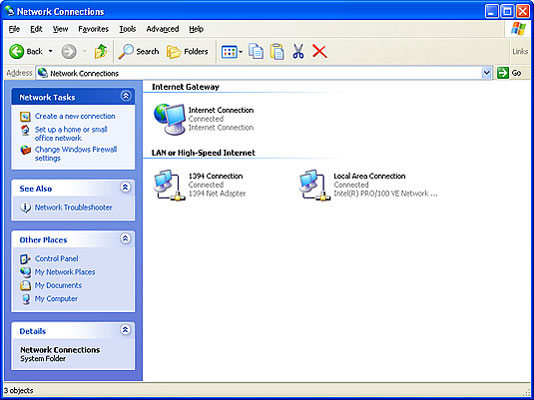Expand the address bar dropdown

487,73
